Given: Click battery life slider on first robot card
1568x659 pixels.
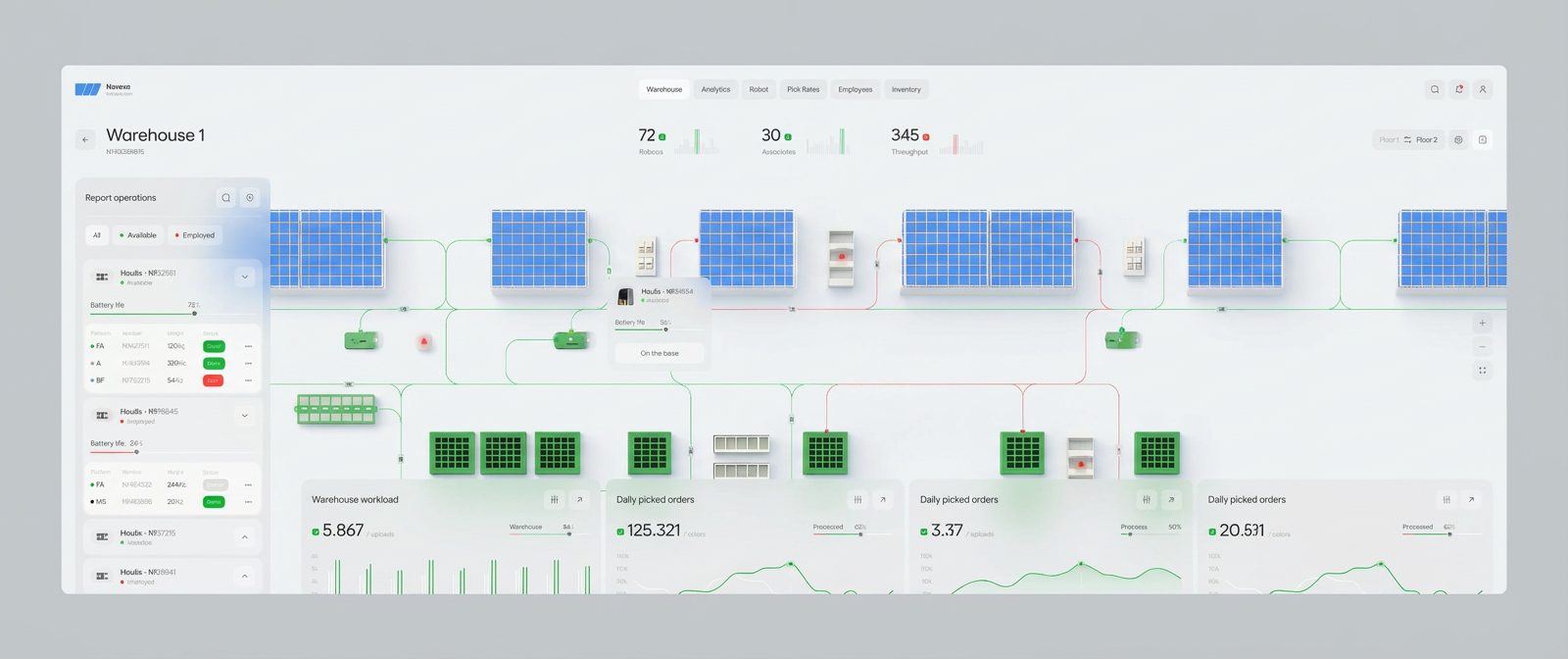Looking at the screenshot, I should coord(194,314).
